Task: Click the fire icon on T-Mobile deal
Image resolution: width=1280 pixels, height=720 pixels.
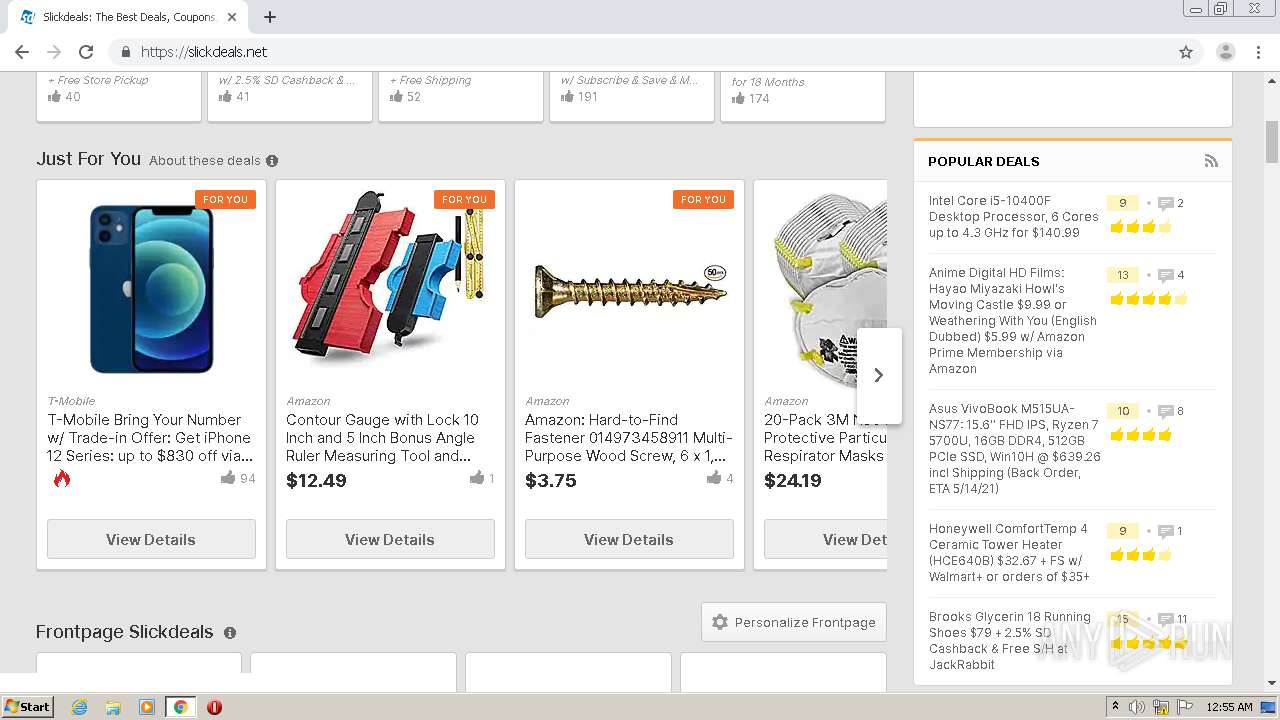Action: point(62,479)
